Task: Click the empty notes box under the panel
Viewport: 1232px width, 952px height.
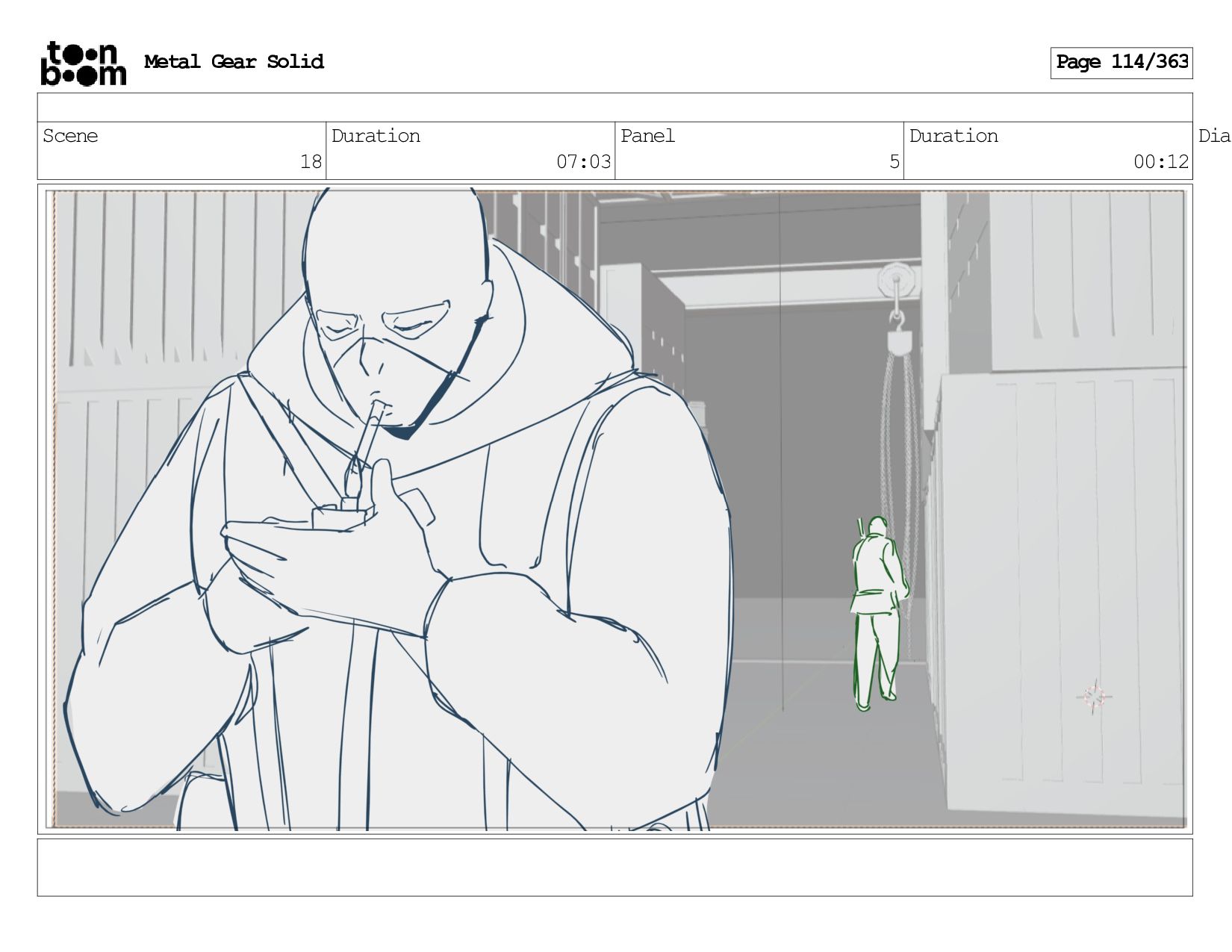Action: tap(615, 867)
